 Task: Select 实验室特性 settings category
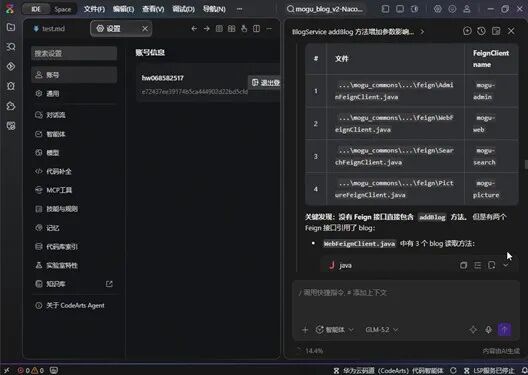[x=74, y=265]
